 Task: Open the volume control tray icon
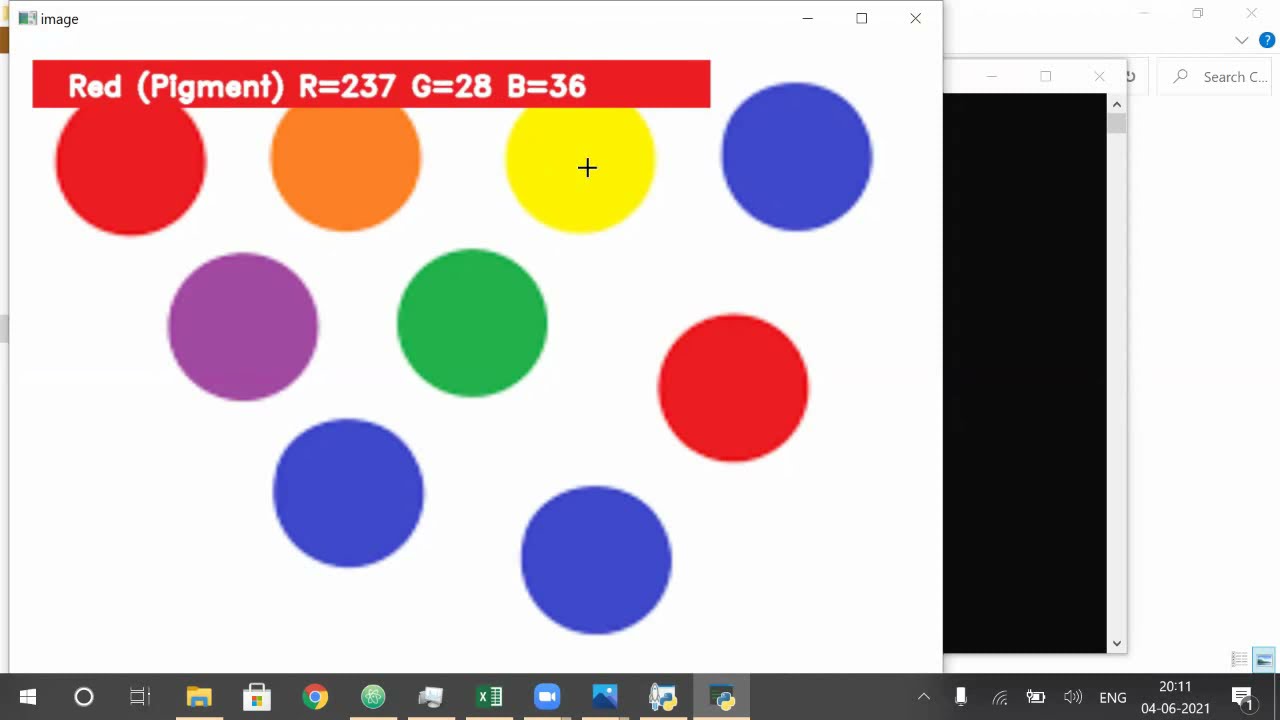(1073, 697)
